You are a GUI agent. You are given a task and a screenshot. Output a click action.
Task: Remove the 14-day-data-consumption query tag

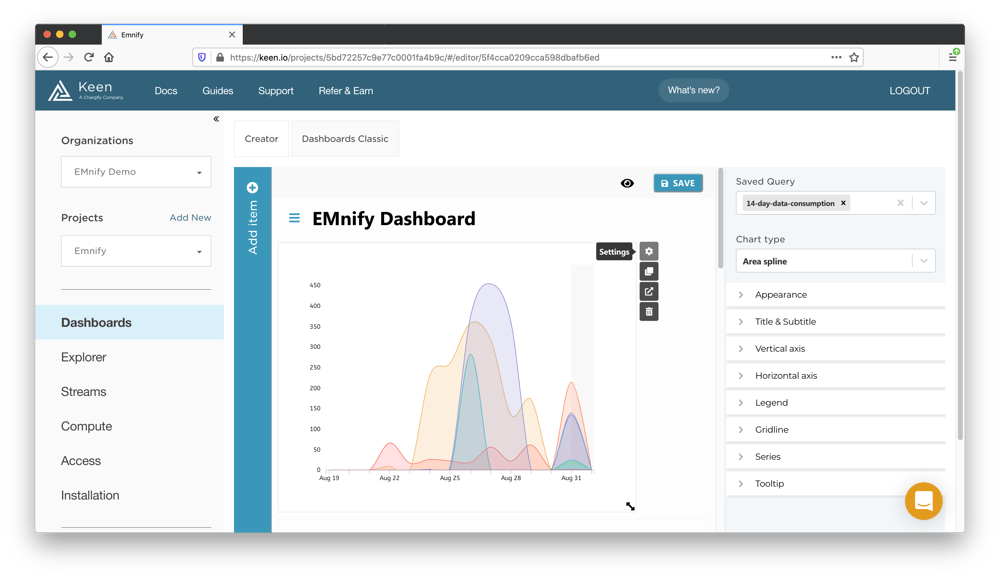tap(843, 203)
